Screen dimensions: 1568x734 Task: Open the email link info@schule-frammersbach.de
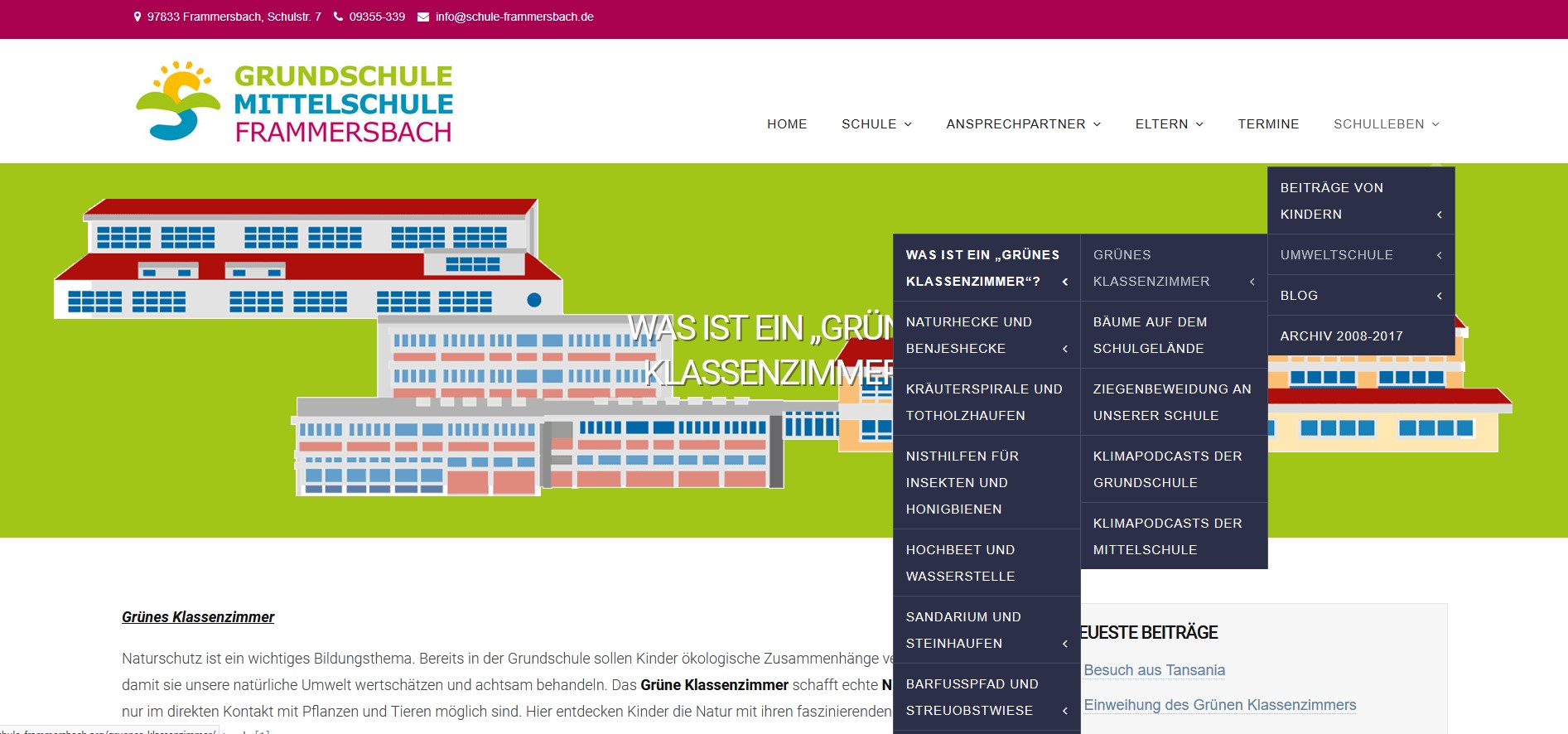(x=514, y=17)
